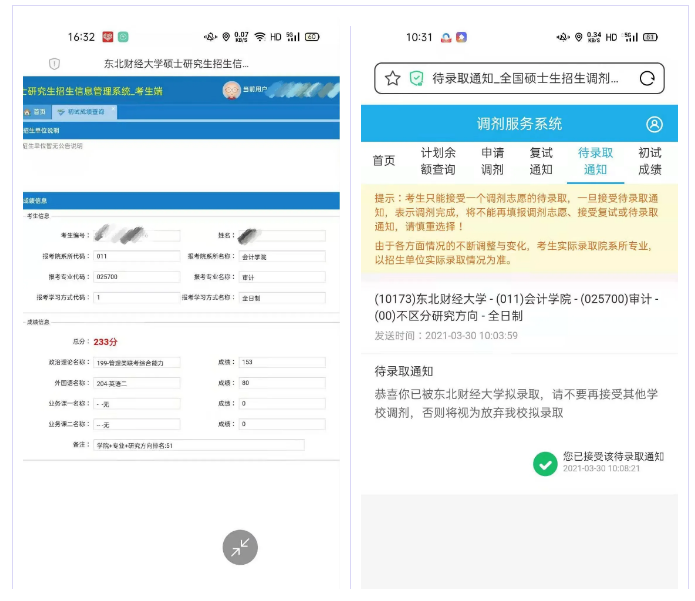Tap the vibrate mode icon in left phone status bar
695x601 pixels.
(x=211, y=37)
